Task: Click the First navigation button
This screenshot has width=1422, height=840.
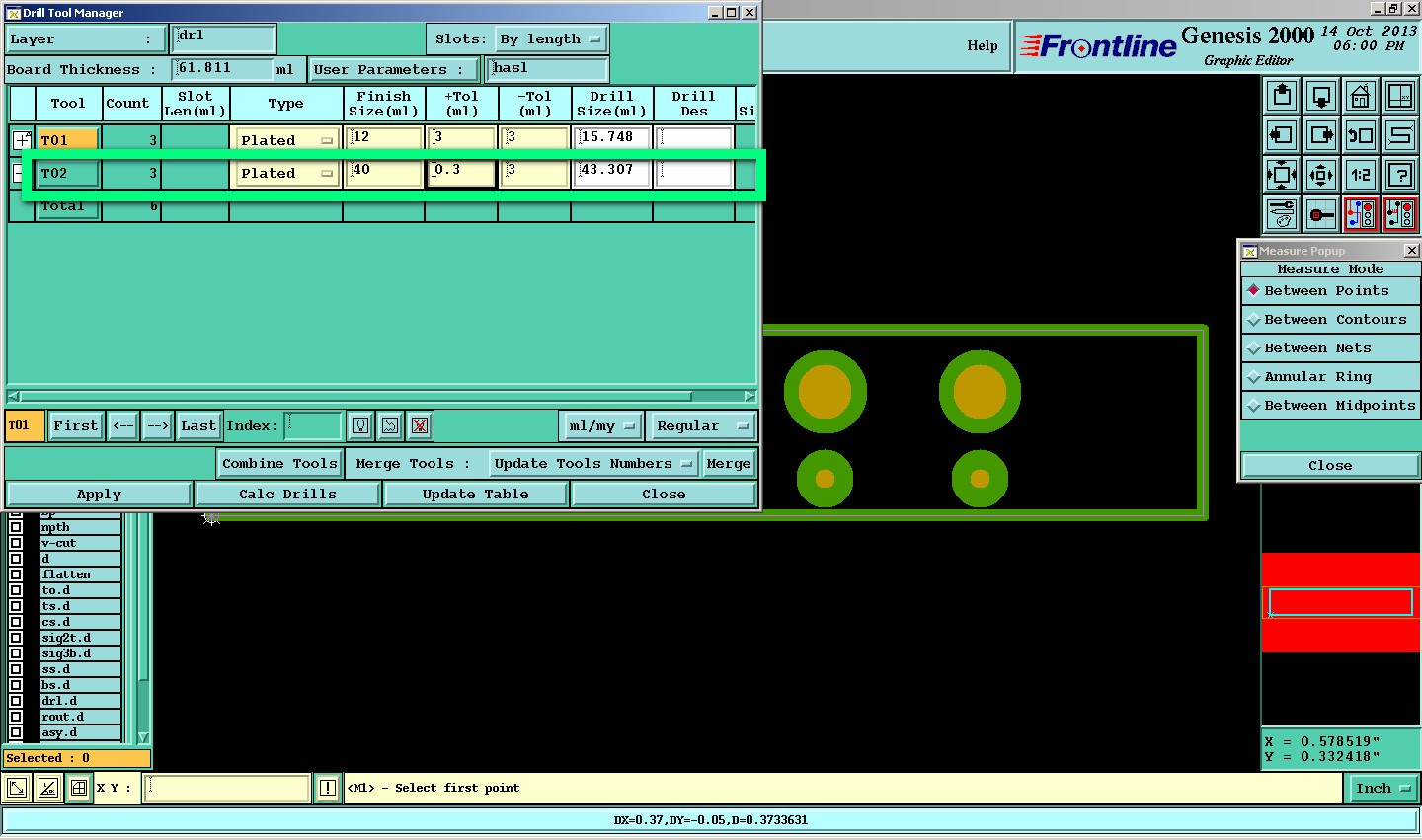Action: click(x=76, y=426)
